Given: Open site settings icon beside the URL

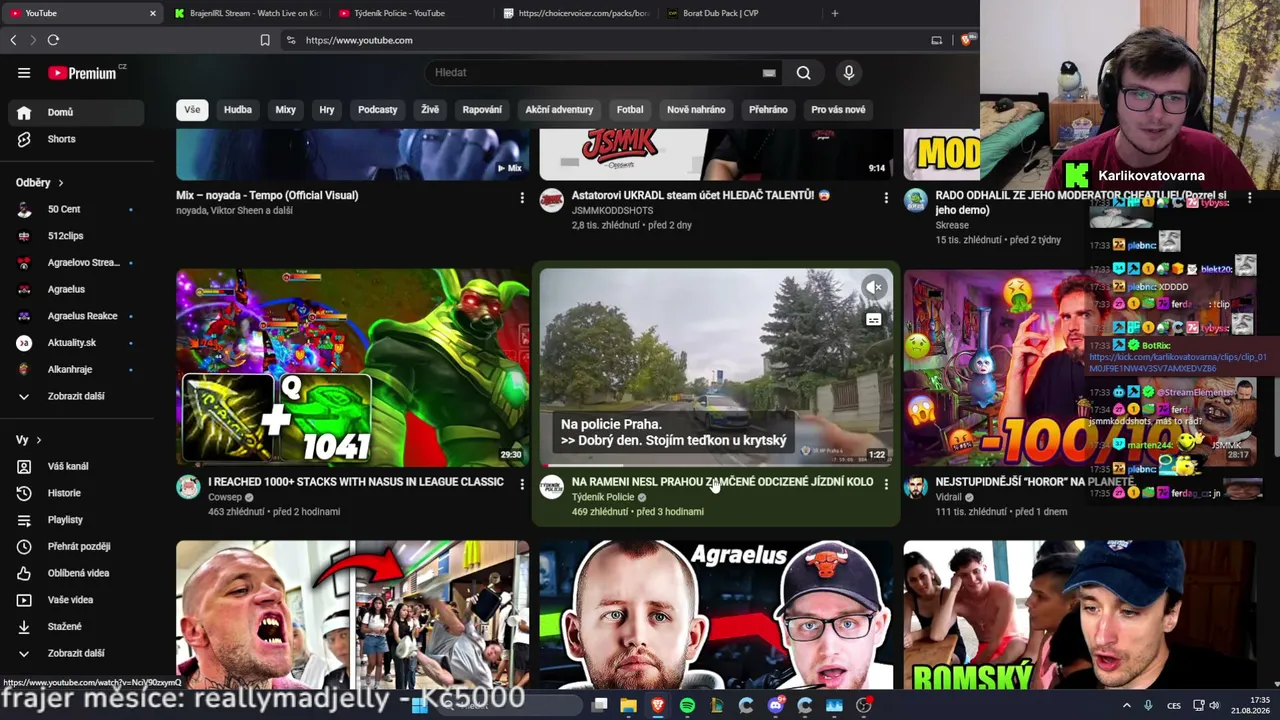Looking at the screenshot, I should pos(291,40).
